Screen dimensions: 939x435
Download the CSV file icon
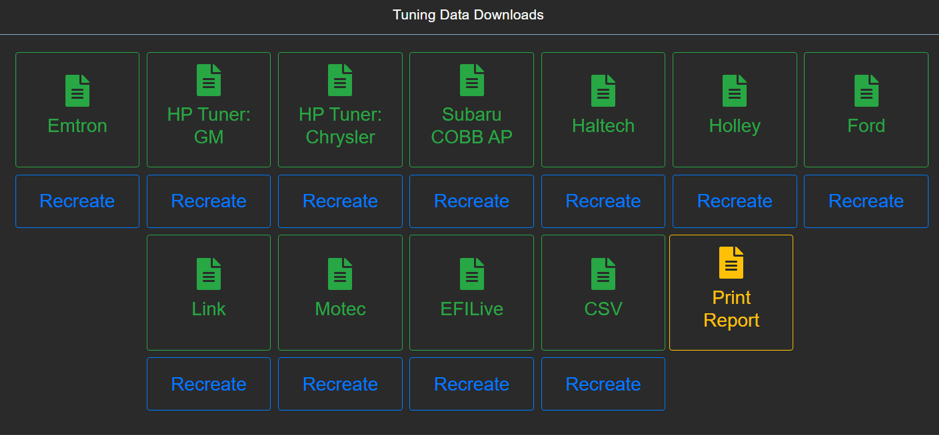603,274
